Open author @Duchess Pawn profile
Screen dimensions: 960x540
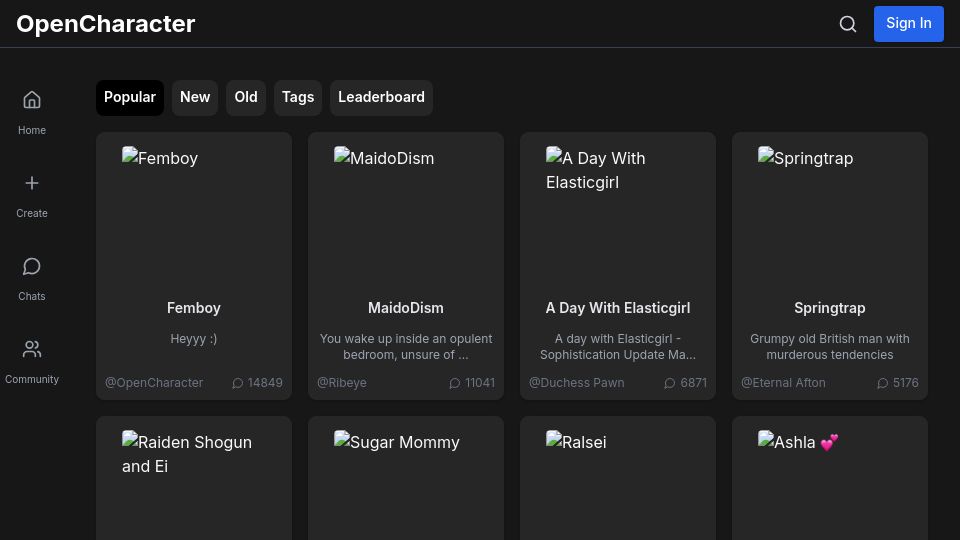click(x=577, y=383)
